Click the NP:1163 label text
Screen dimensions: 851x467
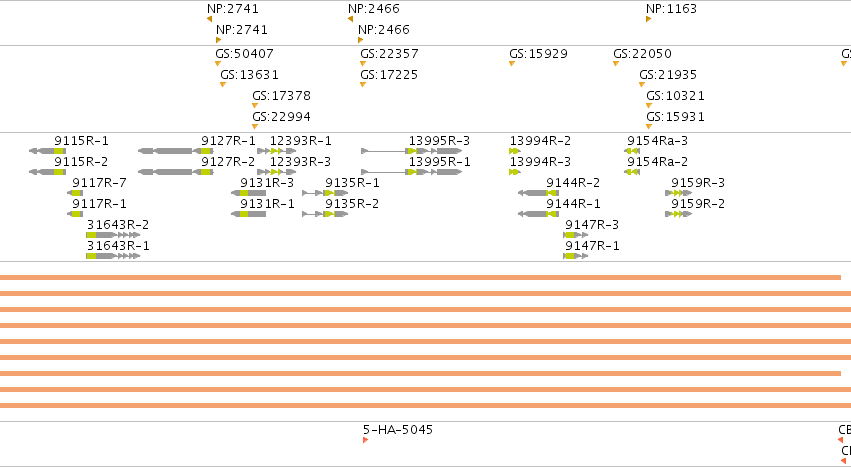click(x=671, y=9)
